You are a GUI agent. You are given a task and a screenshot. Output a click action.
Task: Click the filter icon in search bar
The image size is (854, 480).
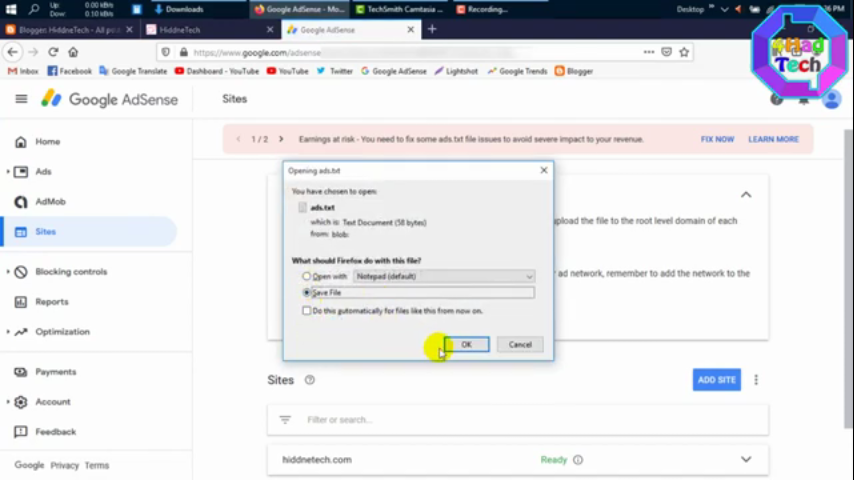285,420
